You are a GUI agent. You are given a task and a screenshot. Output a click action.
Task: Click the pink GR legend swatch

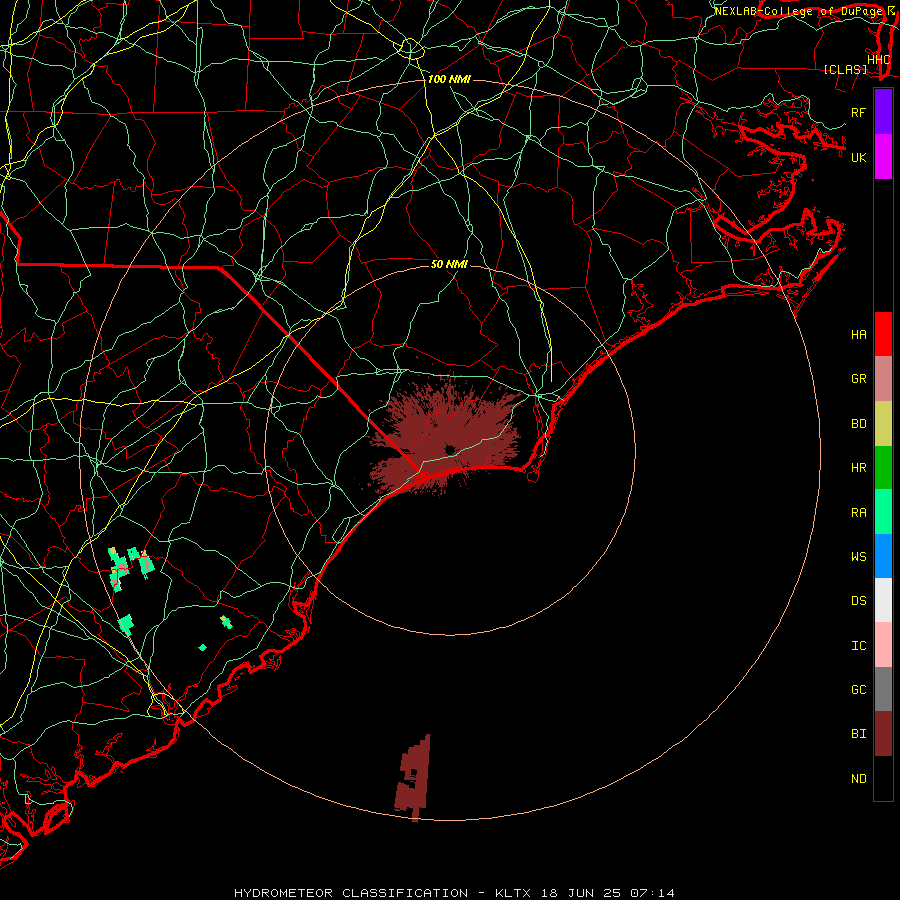(x=883, y=379)
